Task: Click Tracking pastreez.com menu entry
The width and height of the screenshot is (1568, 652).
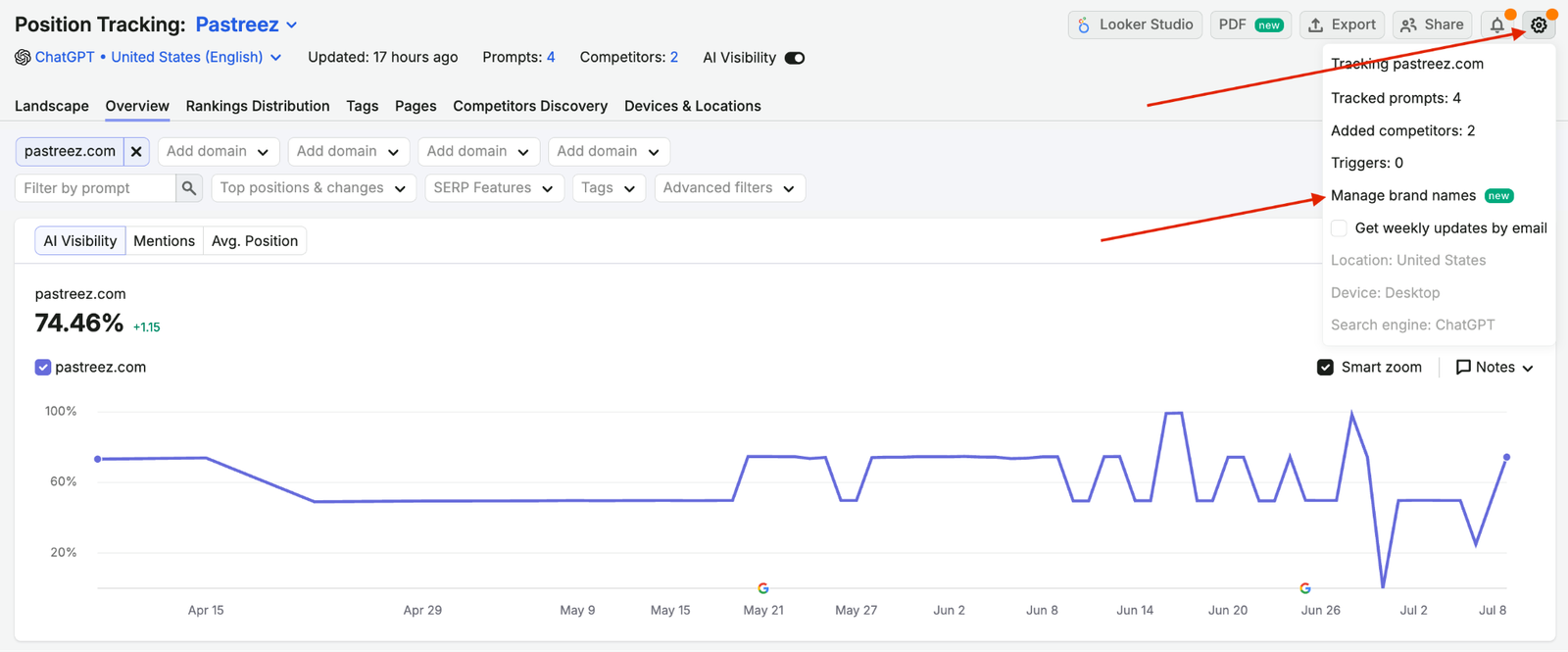Action: tap(1407, 65)
